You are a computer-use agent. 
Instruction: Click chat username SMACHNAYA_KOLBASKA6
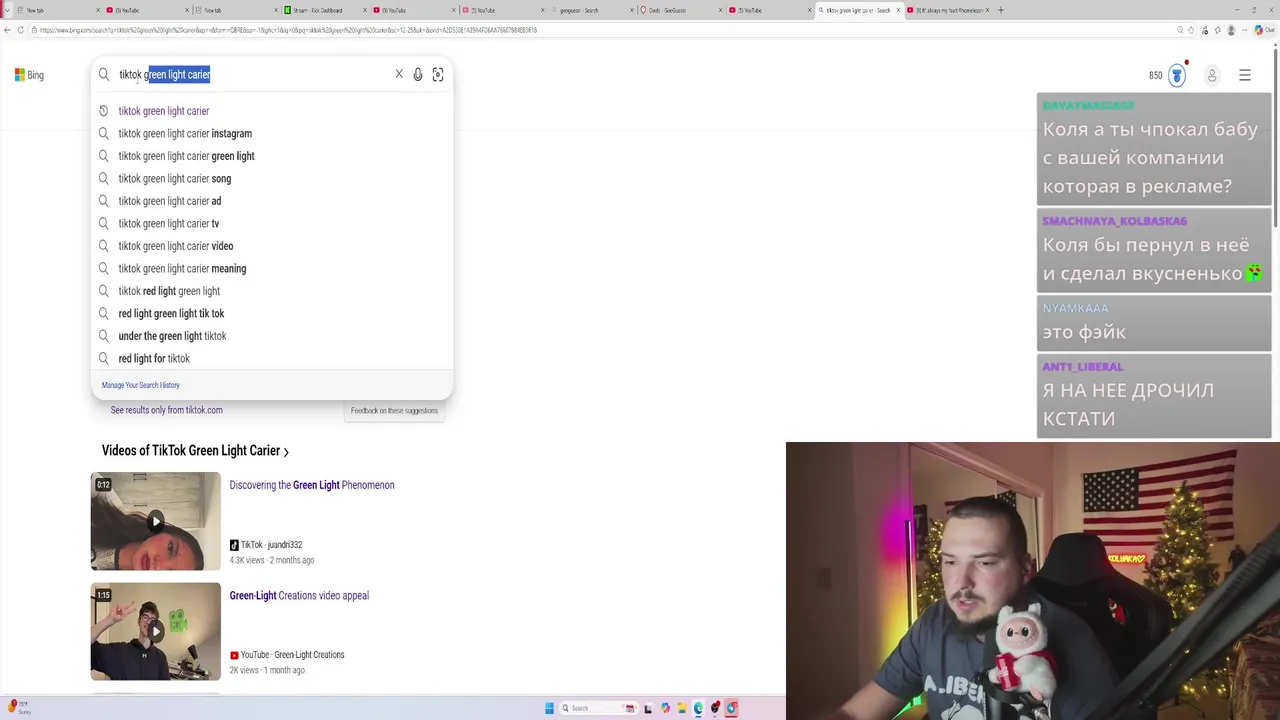pos(1114,221)
